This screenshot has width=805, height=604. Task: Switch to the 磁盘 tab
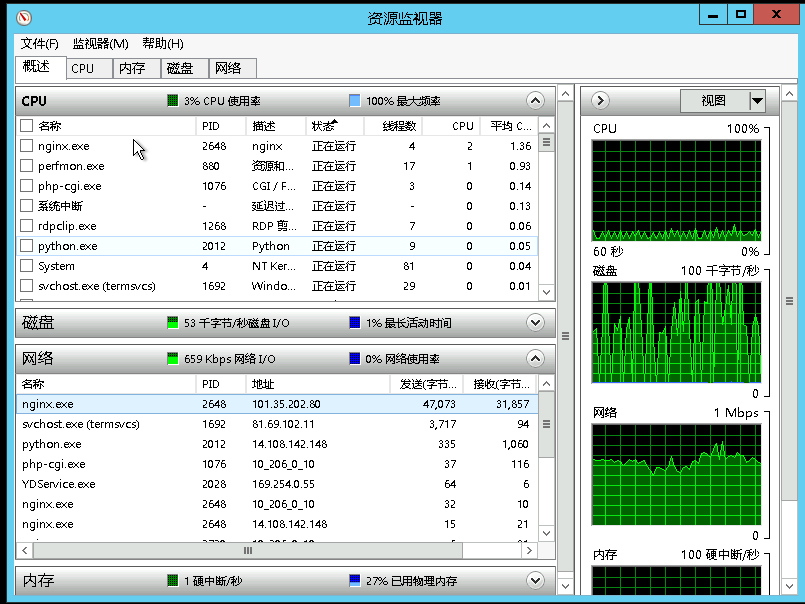pyautogui.click(x=185, y=68)
